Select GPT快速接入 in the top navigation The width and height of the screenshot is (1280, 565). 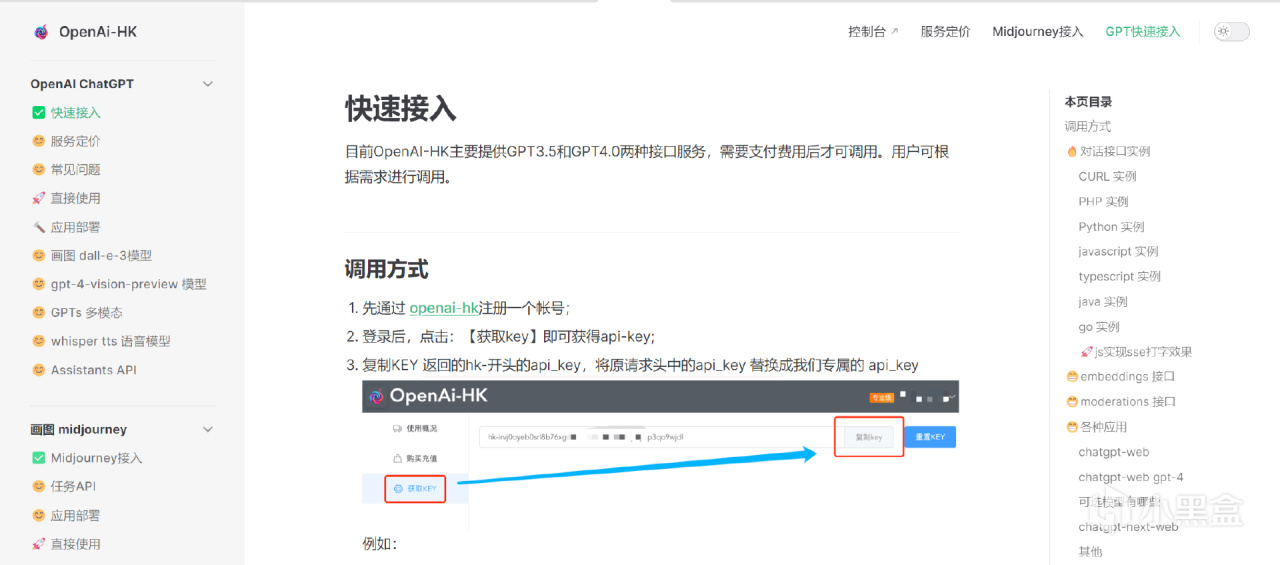pyautogui.click(x=1143, y=32)
